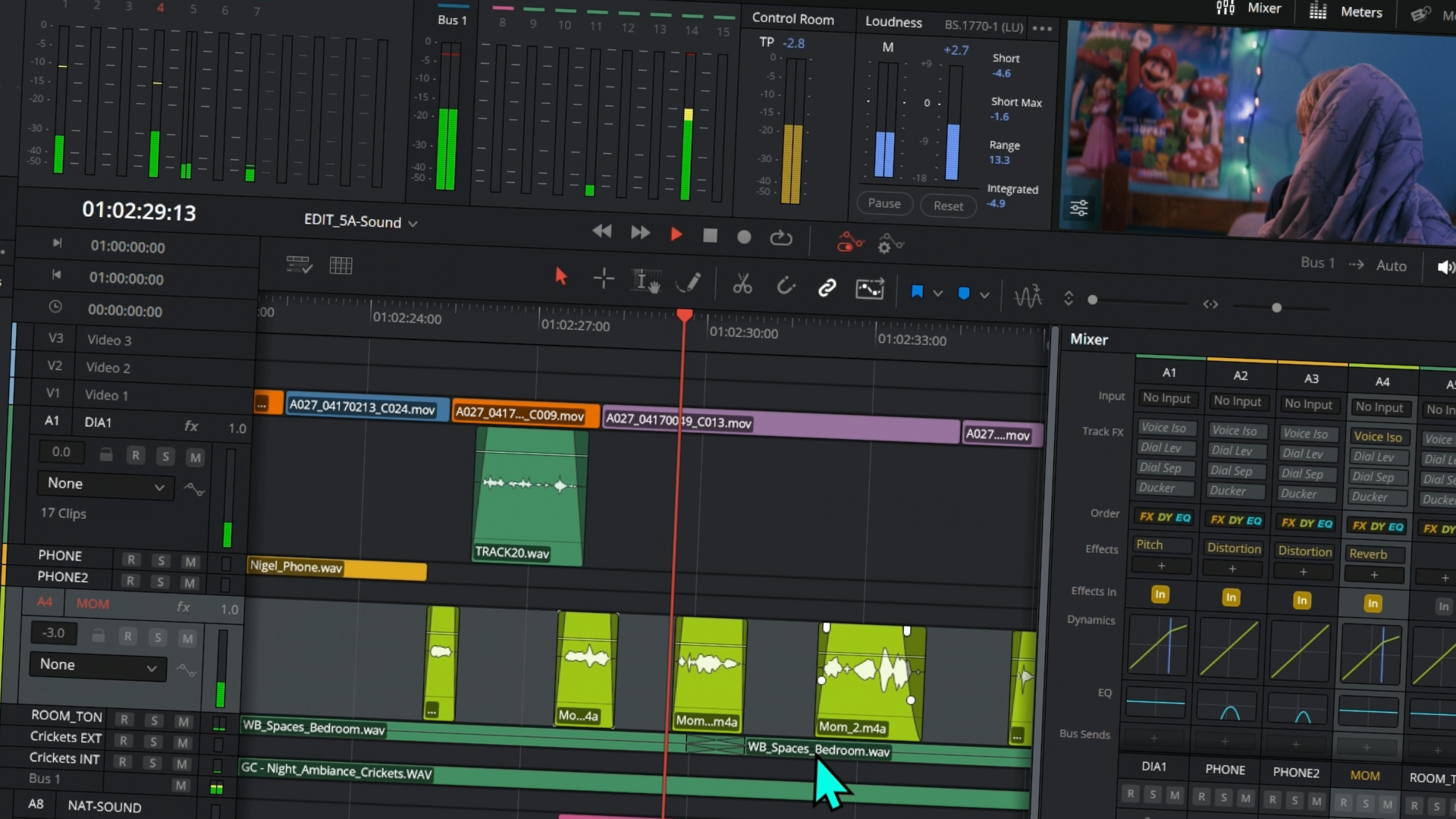This screenshot has width=1456, height=819.
Task: Select the arrow pointer selection tool
Action: point(560,276)
